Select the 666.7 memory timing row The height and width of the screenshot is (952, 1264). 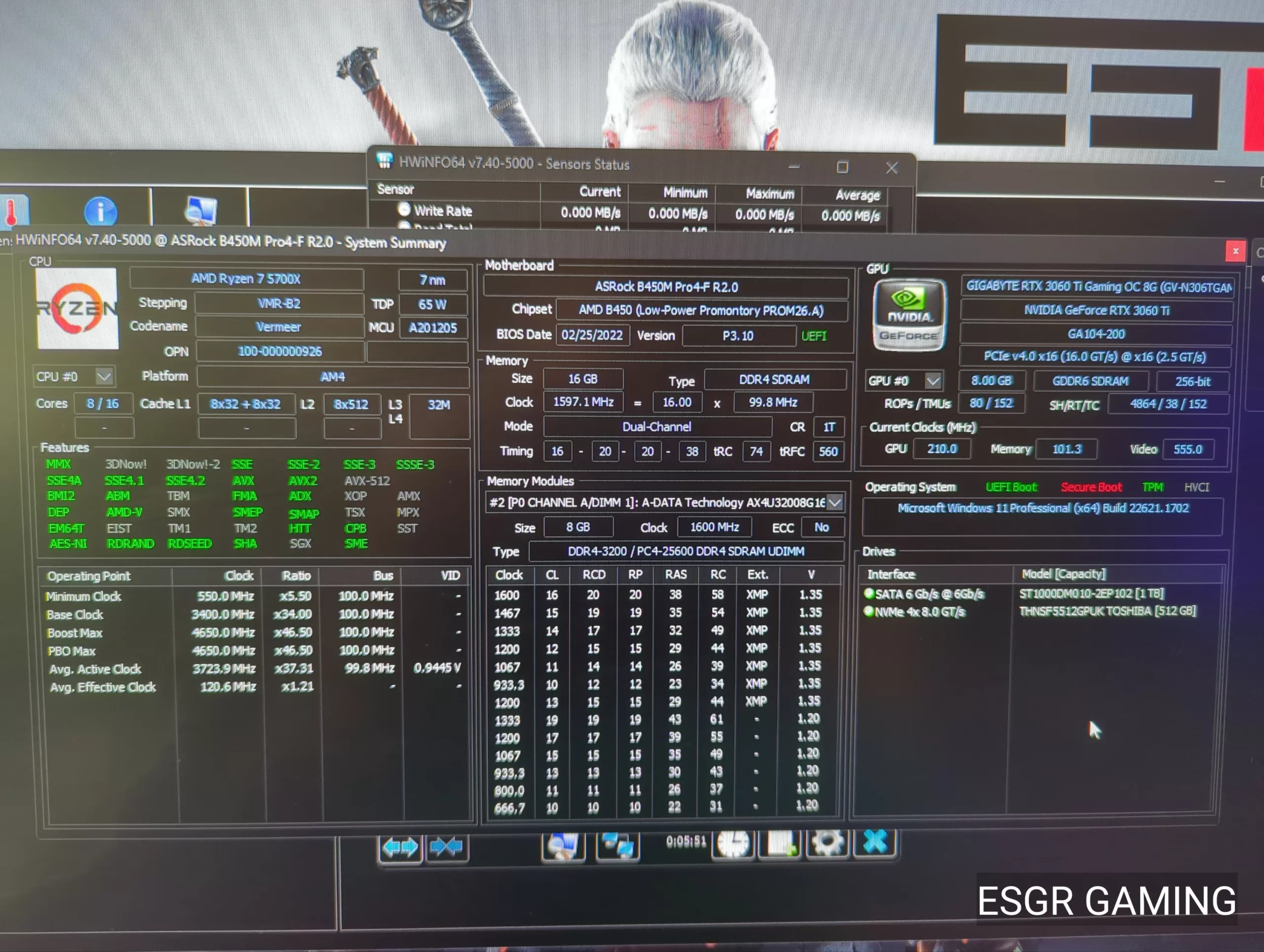click(660, 807)
